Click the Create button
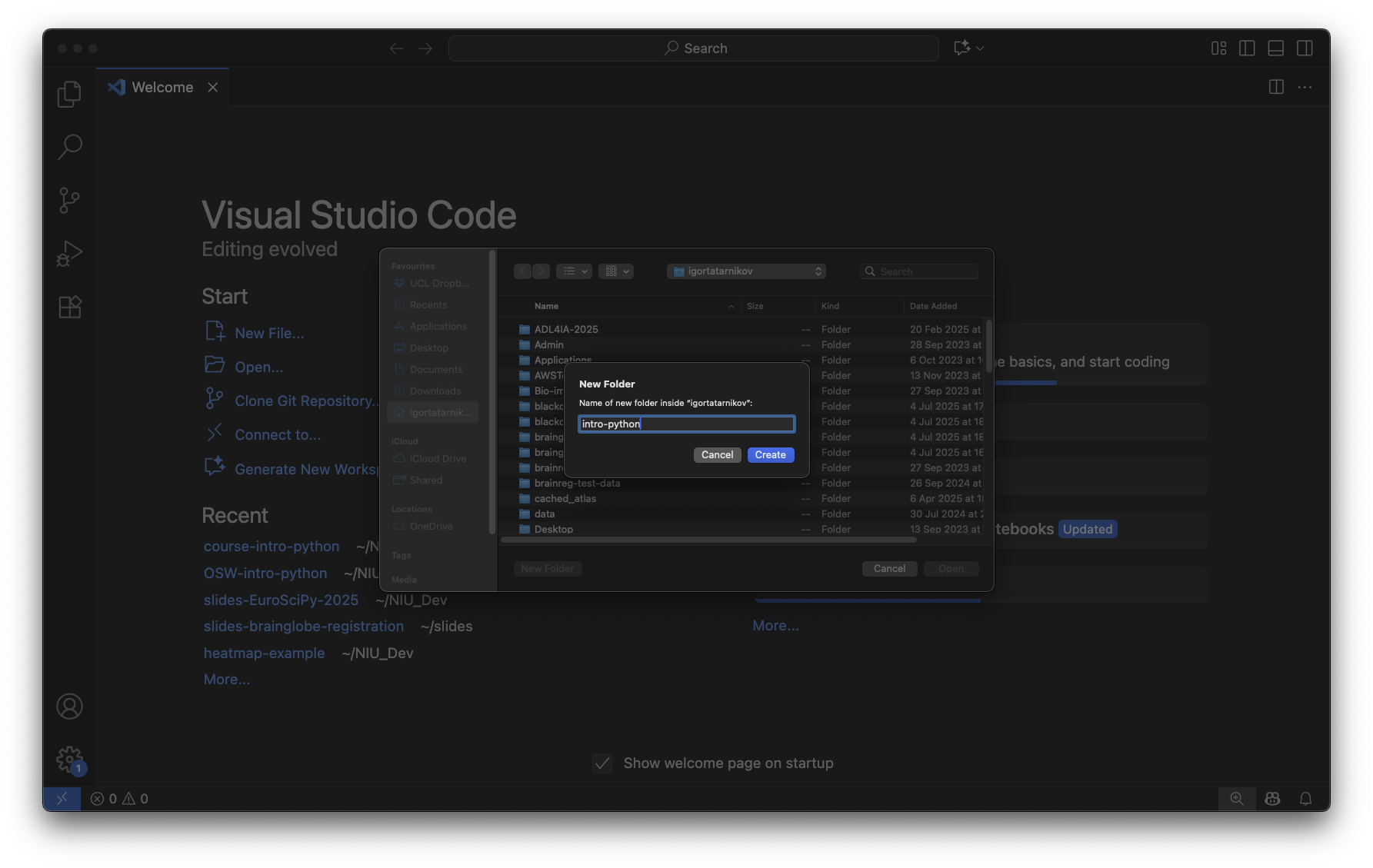This screenshot has width=1373, height=868. [x=770, y=455]
